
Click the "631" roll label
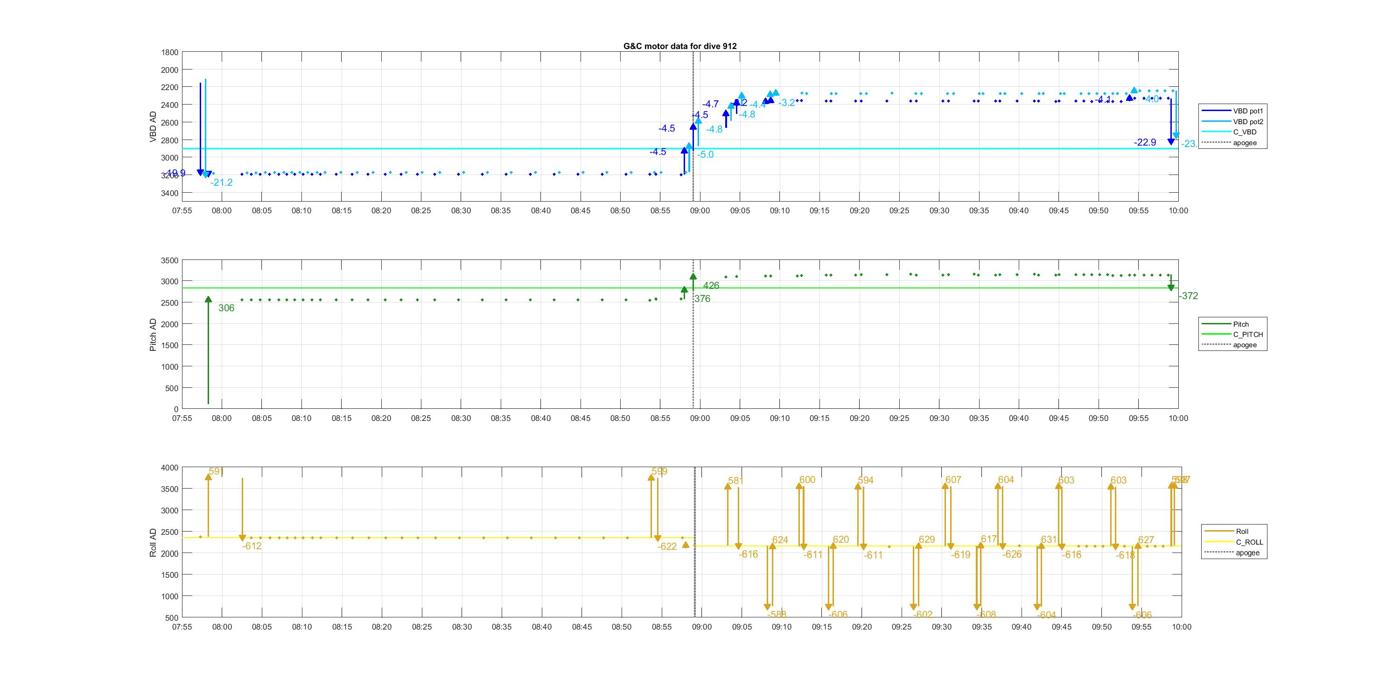tap(1049, 540)
